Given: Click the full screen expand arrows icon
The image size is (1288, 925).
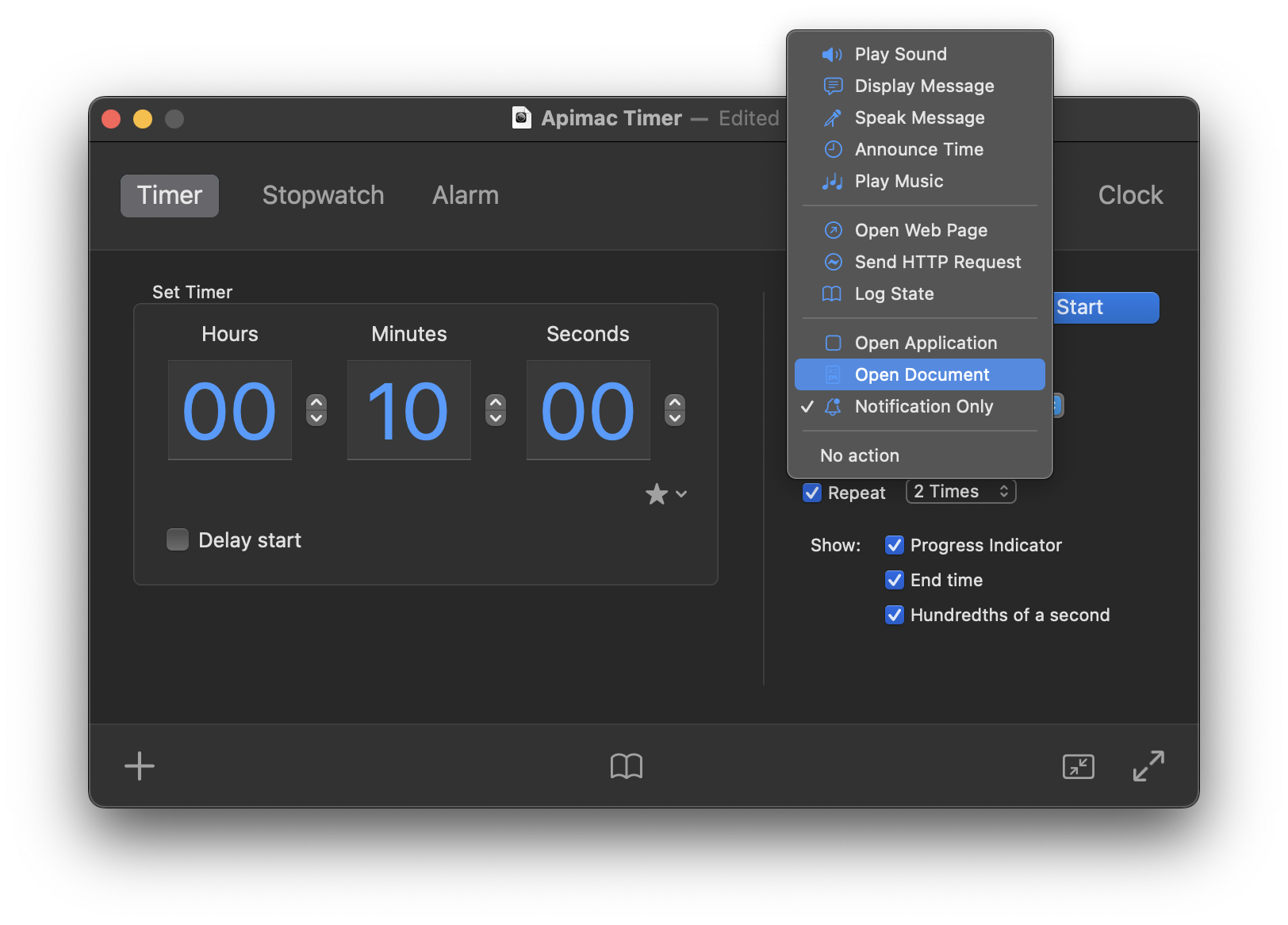Looking at the screenshot, I should point(1148,766).
